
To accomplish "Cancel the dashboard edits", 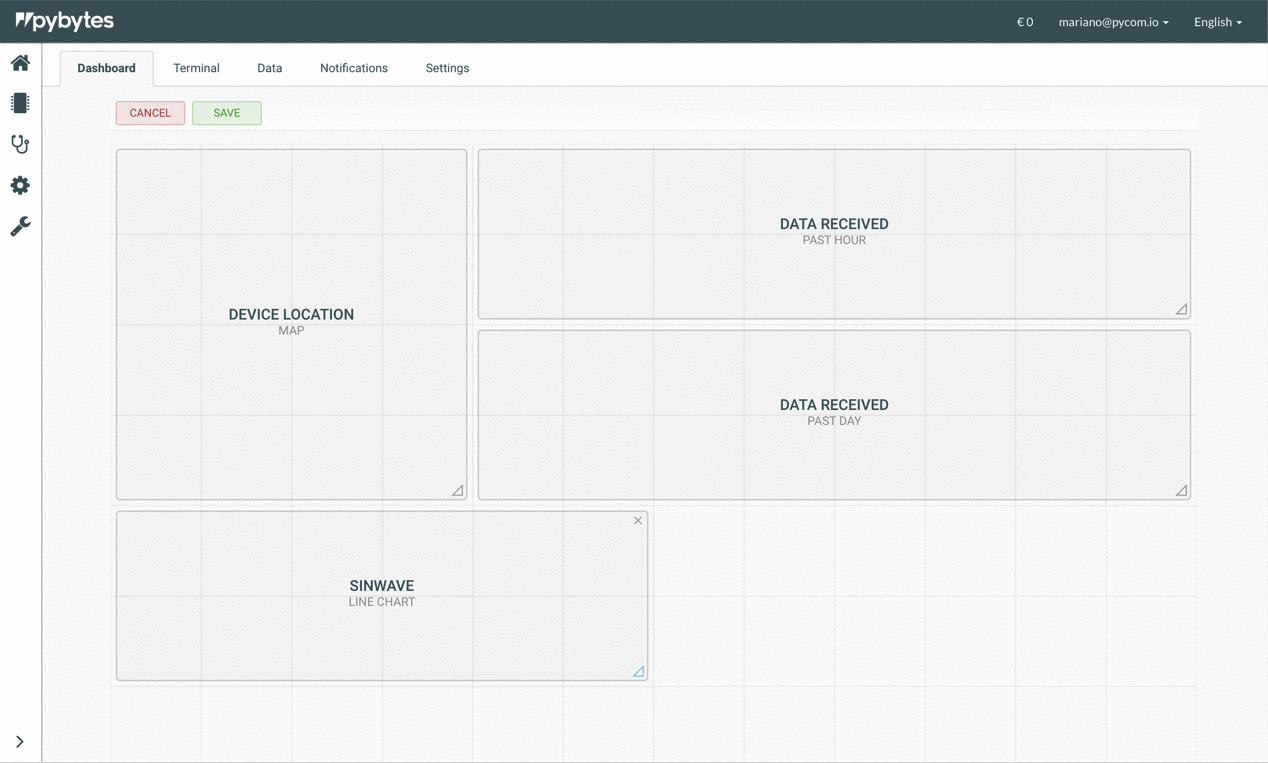I will (150, 113).
